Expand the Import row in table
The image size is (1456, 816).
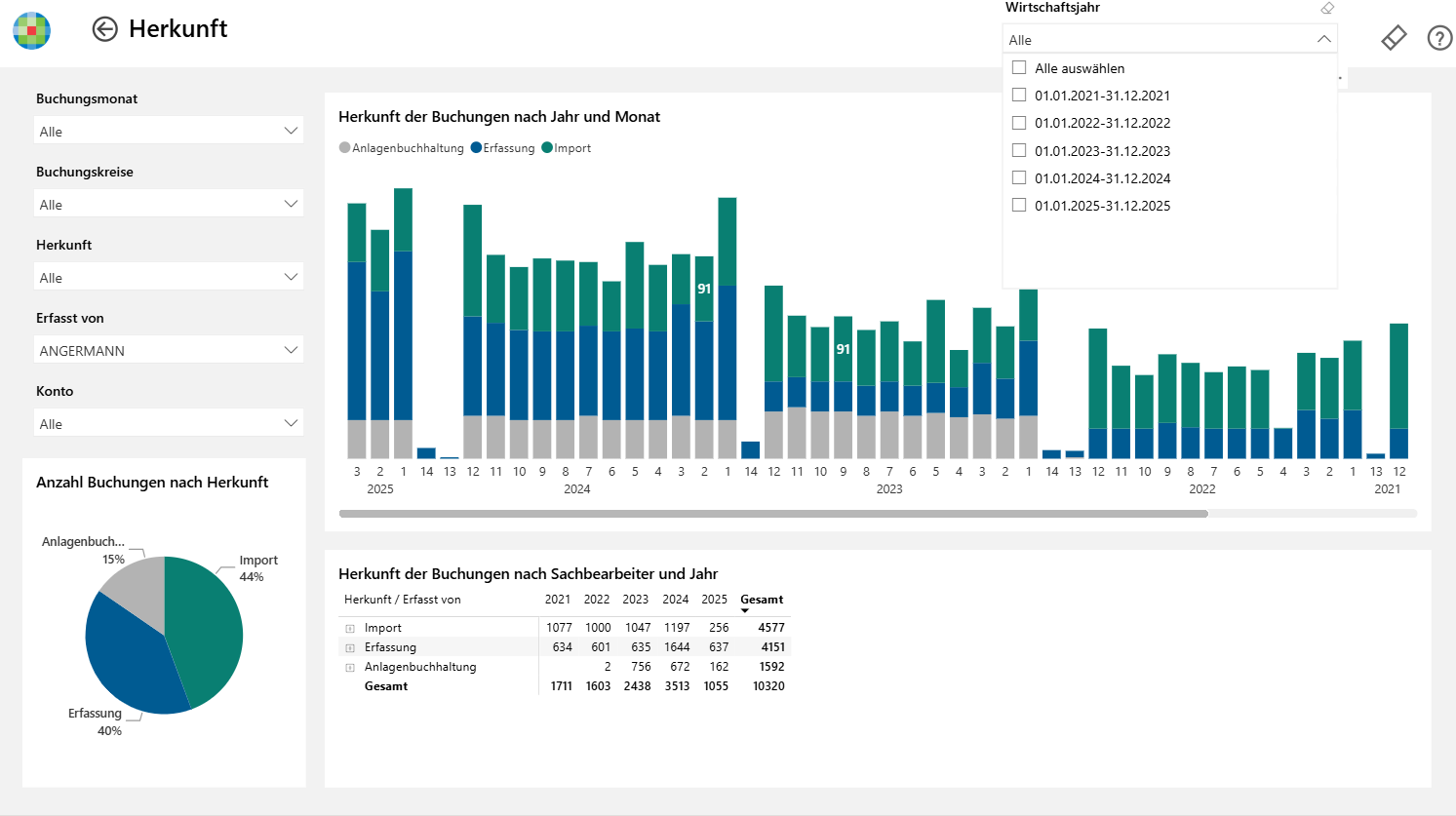coord(350,629)
